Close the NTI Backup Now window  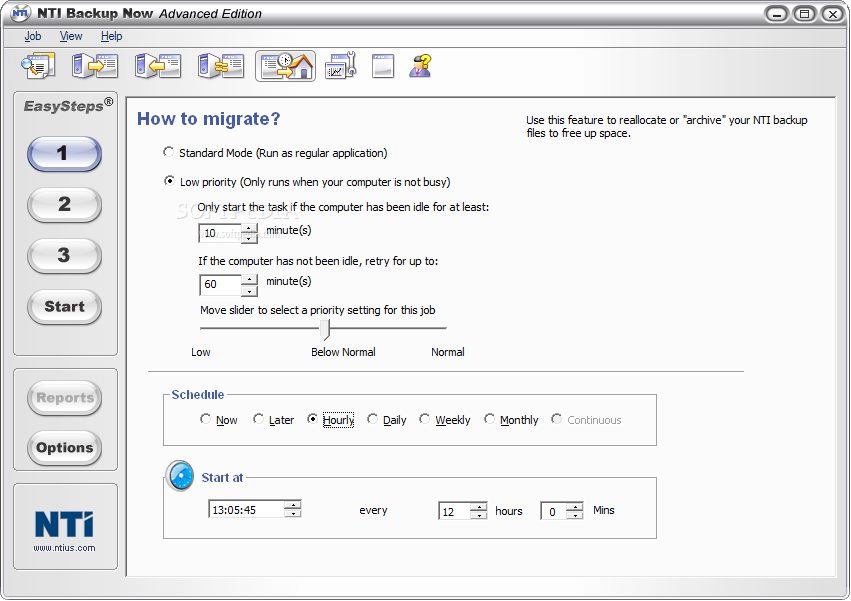[x=832, y=14]
